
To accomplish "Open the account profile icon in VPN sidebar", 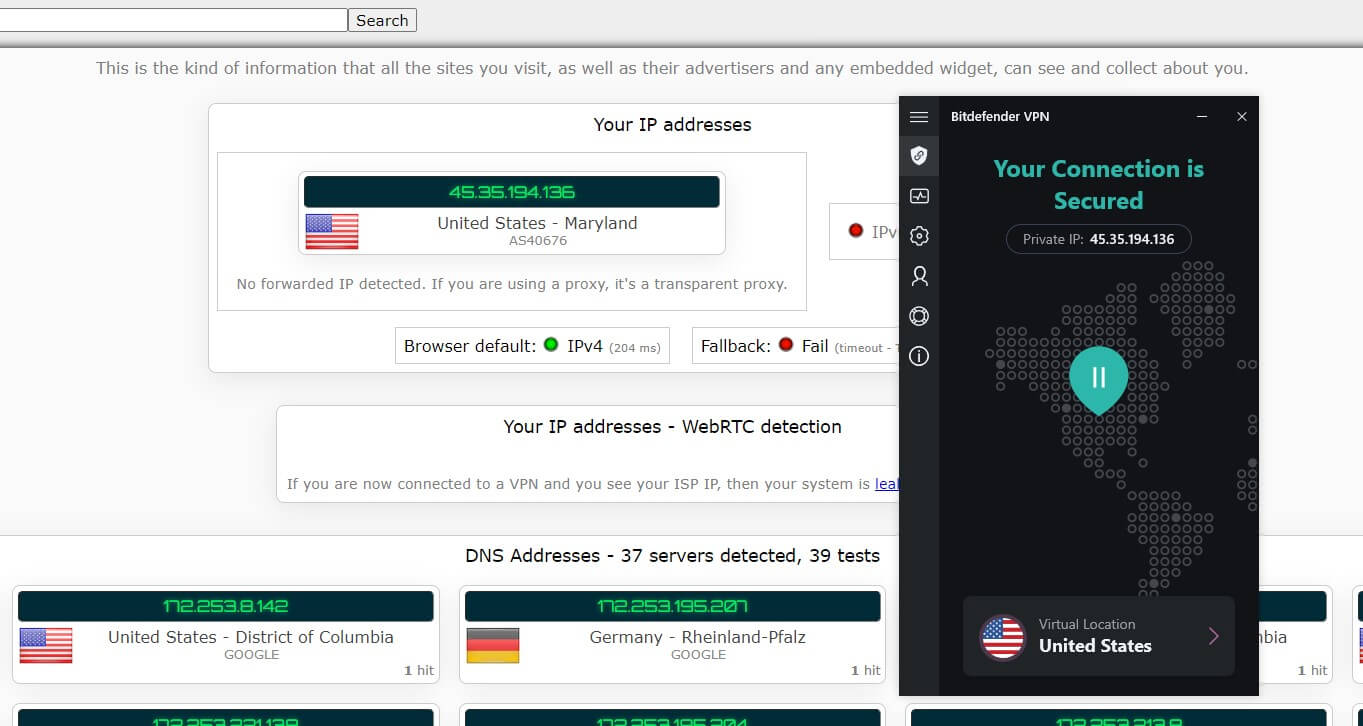I will [919, 276].
